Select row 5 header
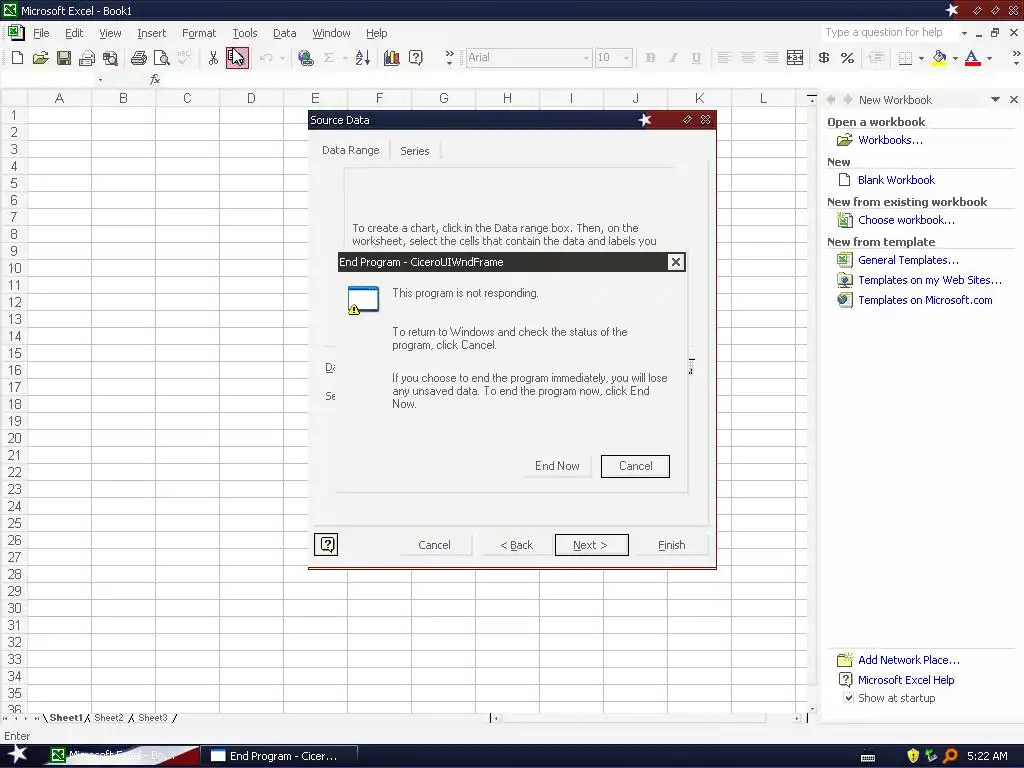The height and width of the screenshot is (768, 1024). tap(14, 184)
